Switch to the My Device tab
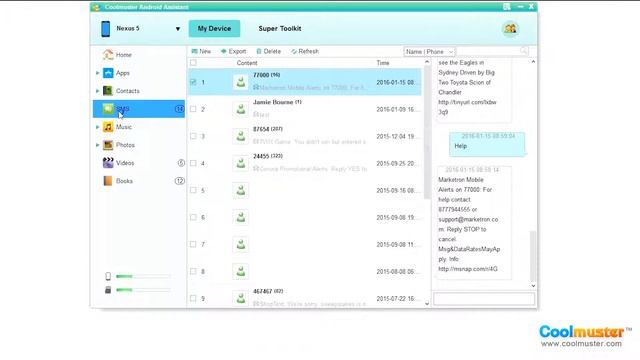Viewport: 640px width, 360px height. pyautogui.click(x=214, y=29)
